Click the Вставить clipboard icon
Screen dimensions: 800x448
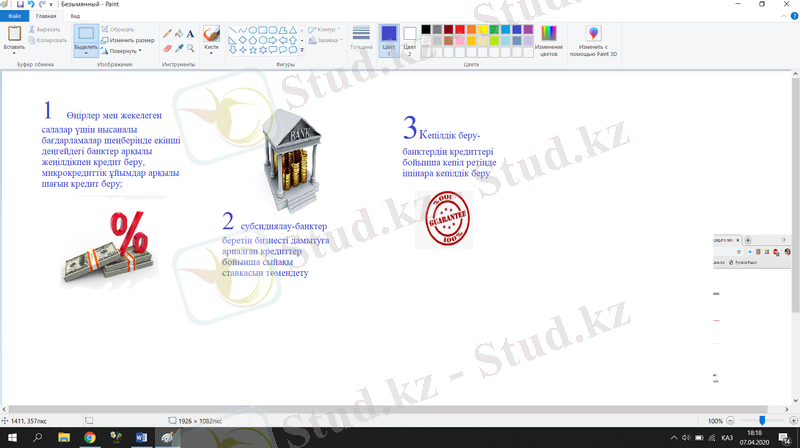(14, 34)
